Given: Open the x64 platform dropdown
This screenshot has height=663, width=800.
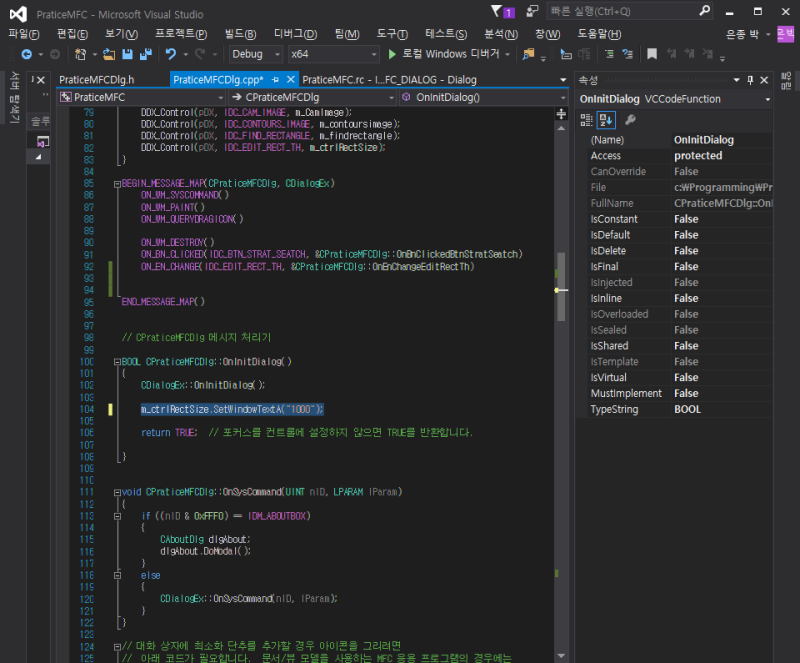Looking at the screenshot, I should tap(333, 54).
